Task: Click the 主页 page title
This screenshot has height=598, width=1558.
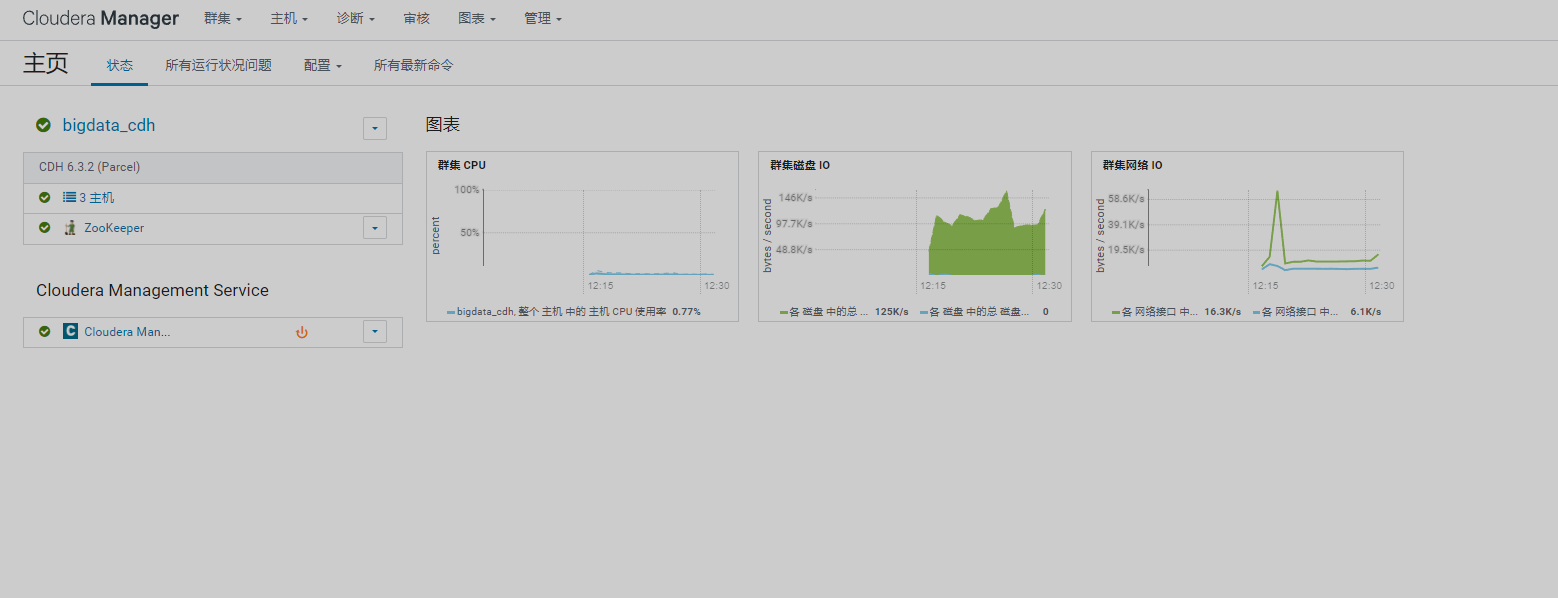Action: (x=46, y=64)
